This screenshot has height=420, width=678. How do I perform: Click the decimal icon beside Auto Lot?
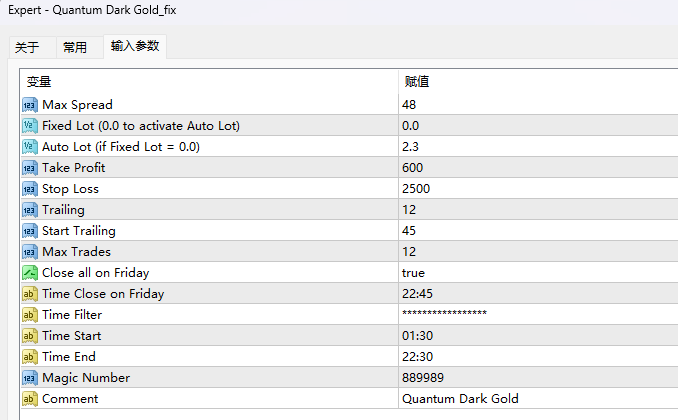29,147
